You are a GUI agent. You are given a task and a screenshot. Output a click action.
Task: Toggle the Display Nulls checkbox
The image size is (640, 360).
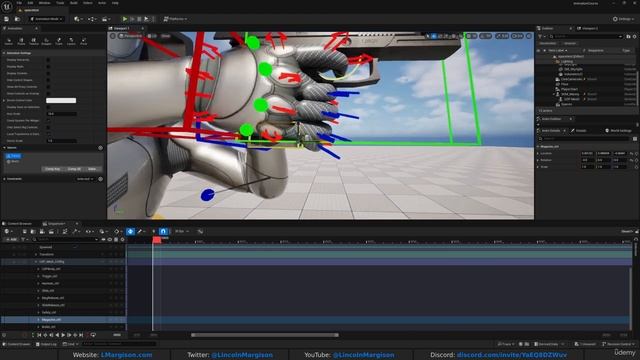(48, 67)
